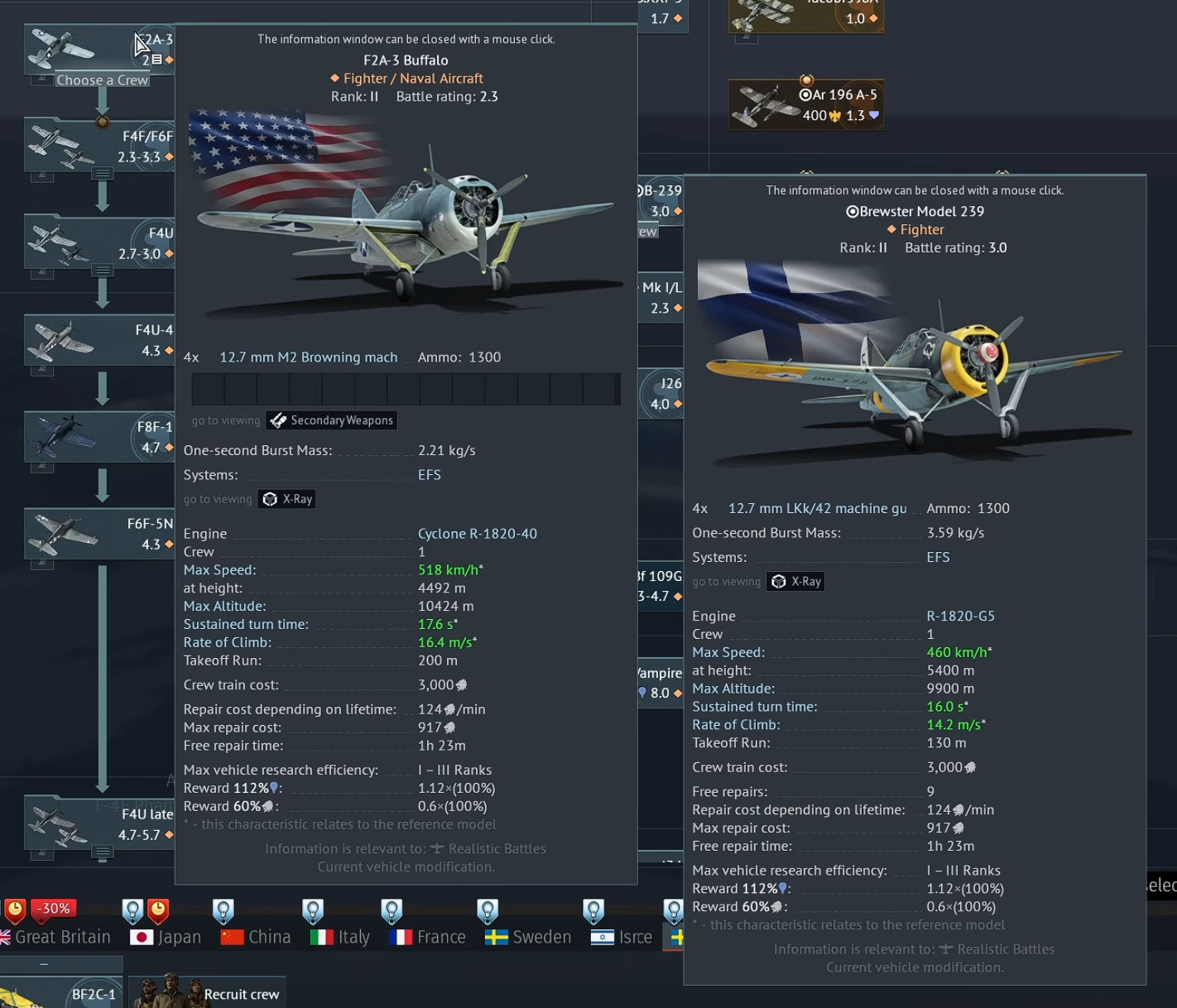Click the research bulb icon above Japan
Screen dimensions: 1177x1008
click(x=132, y=911)
